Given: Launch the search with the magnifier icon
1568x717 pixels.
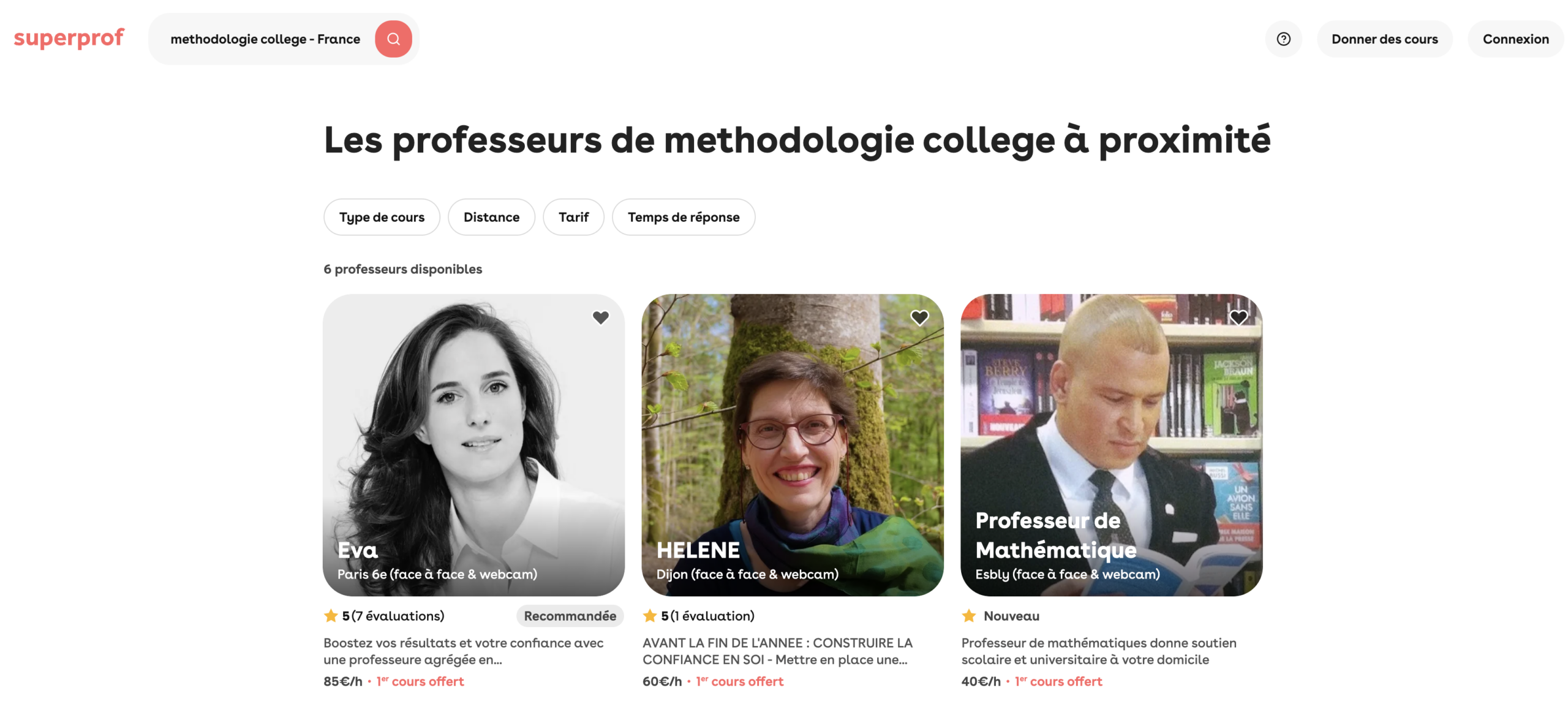Looking at the screenshot, I should point(393,39).
